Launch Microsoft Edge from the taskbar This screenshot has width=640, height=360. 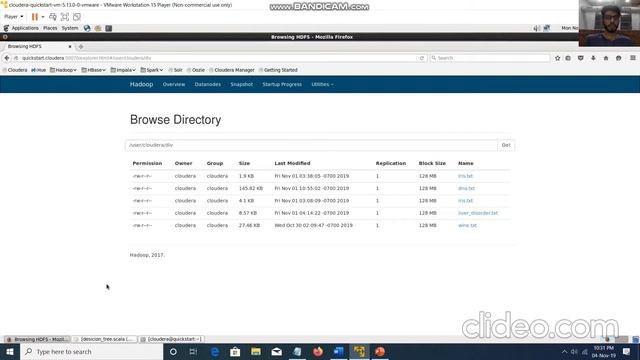(215, 351)
